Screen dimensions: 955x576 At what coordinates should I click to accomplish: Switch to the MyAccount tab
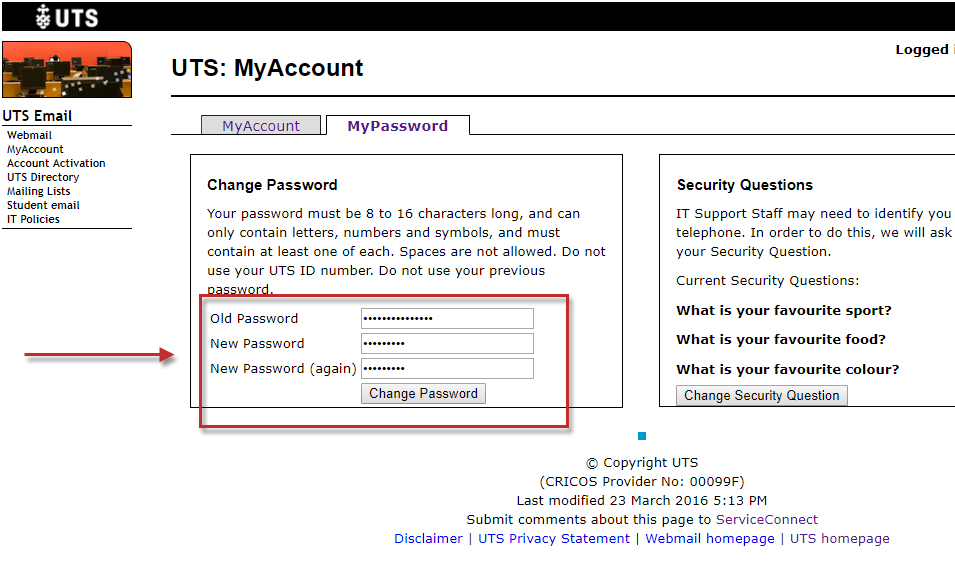[261, 126]
